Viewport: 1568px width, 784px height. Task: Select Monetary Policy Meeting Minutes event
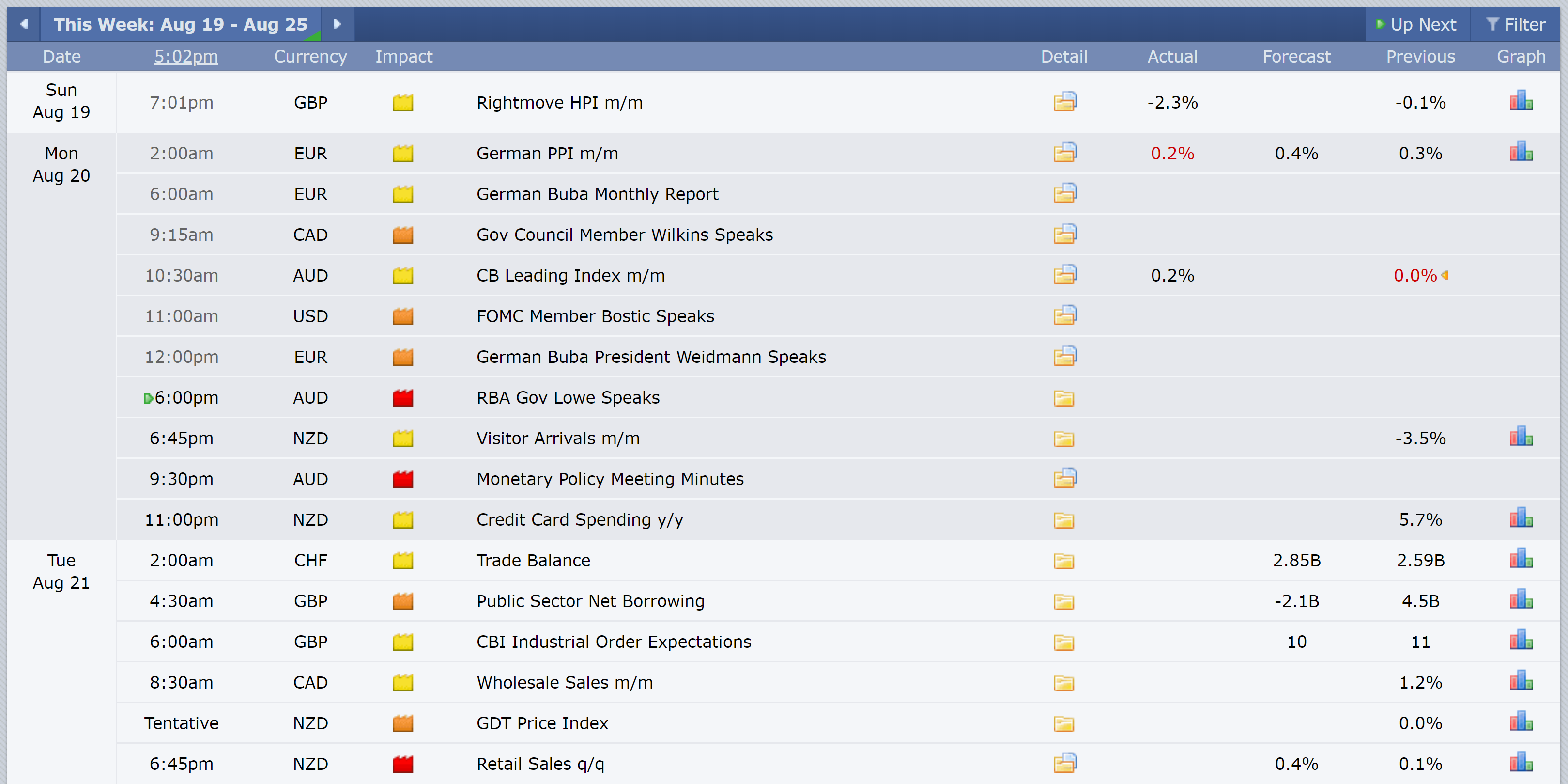tap(610, 479)
